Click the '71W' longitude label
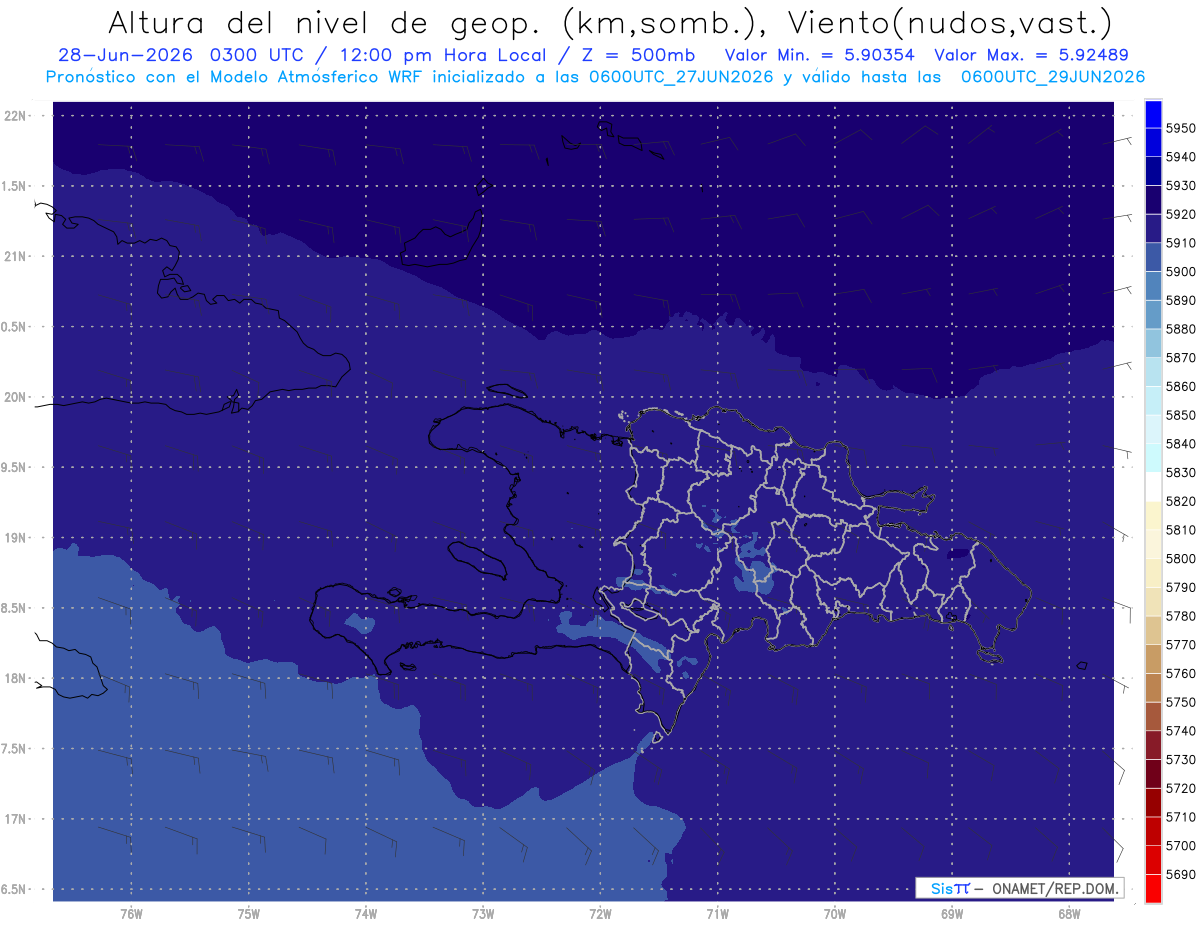The width and height of the screenshot is (1200, 927). [x=717, y=914]
